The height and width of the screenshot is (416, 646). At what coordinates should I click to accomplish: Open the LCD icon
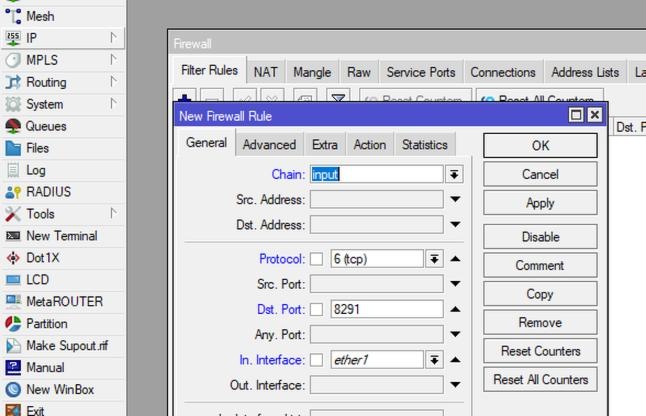point(13,280)
